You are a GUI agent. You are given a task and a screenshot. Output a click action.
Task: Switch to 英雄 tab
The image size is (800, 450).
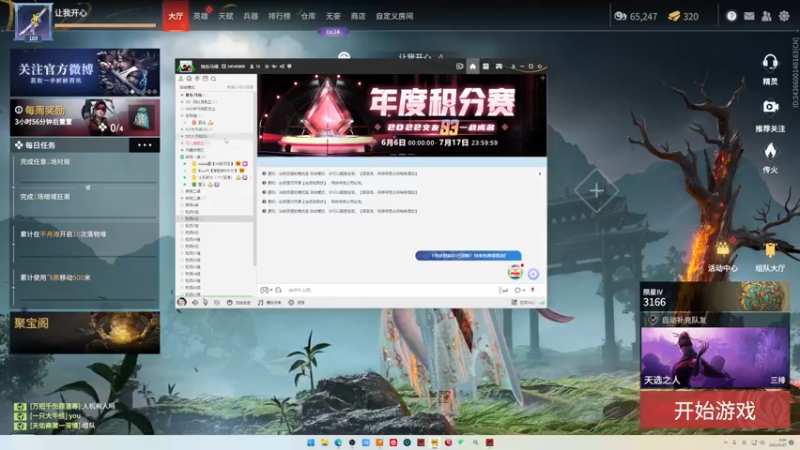point(201,16)
